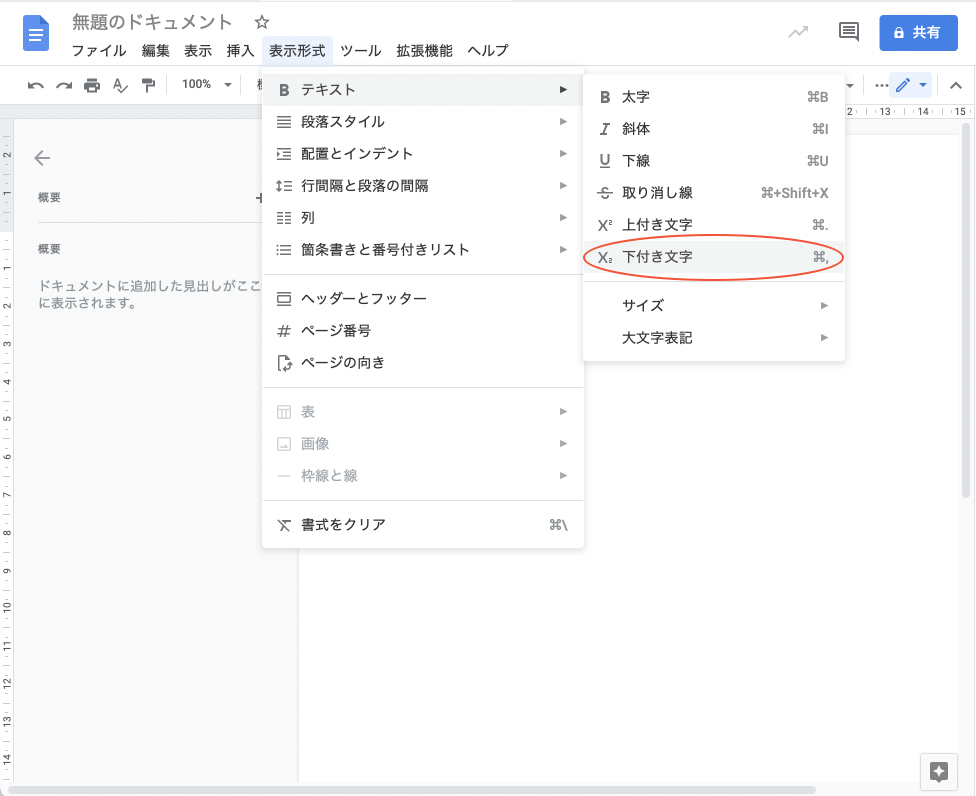Click the Google Docs home icon
This screenshot has width=976, height=796.
[x=37, y=35]
